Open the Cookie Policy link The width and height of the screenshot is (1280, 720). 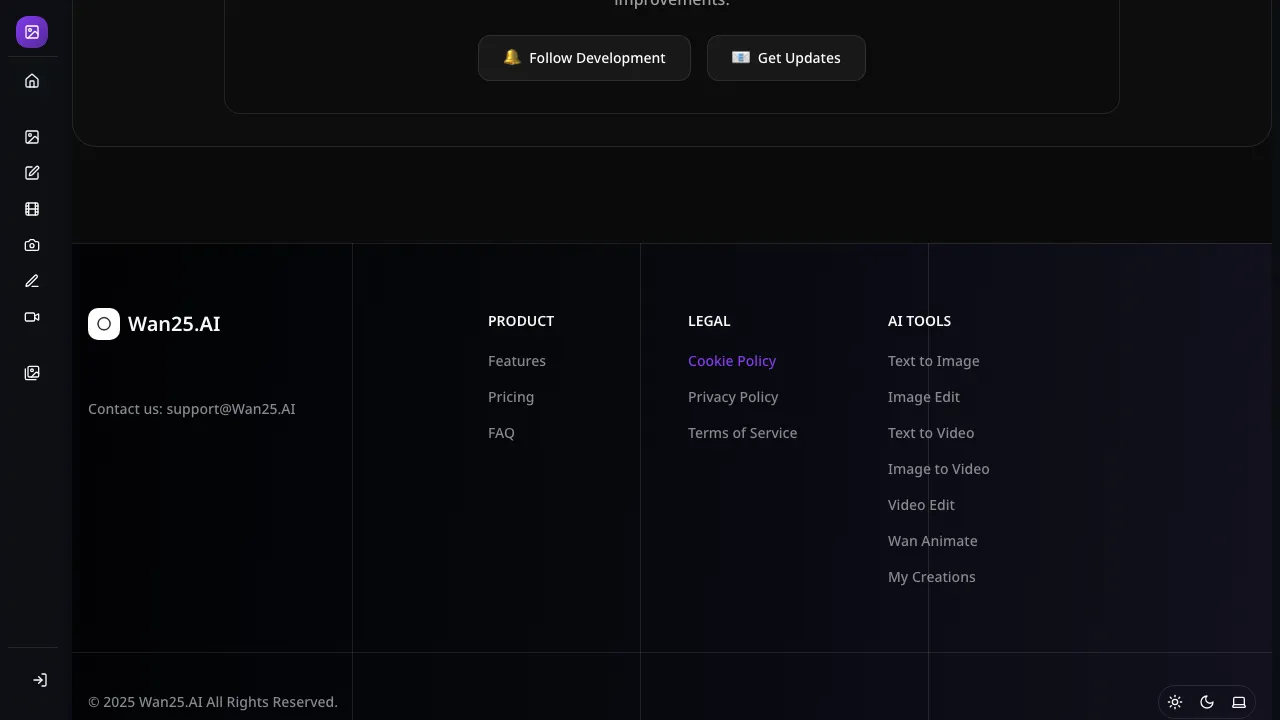click(732, 361)
